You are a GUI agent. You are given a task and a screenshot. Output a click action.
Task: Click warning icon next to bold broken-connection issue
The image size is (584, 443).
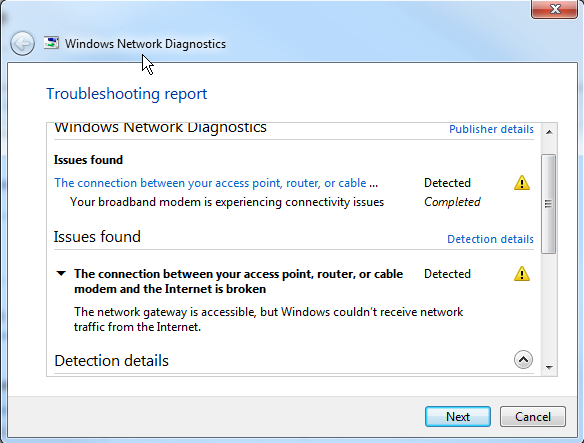pyautogui.click(x=522, y=274)
